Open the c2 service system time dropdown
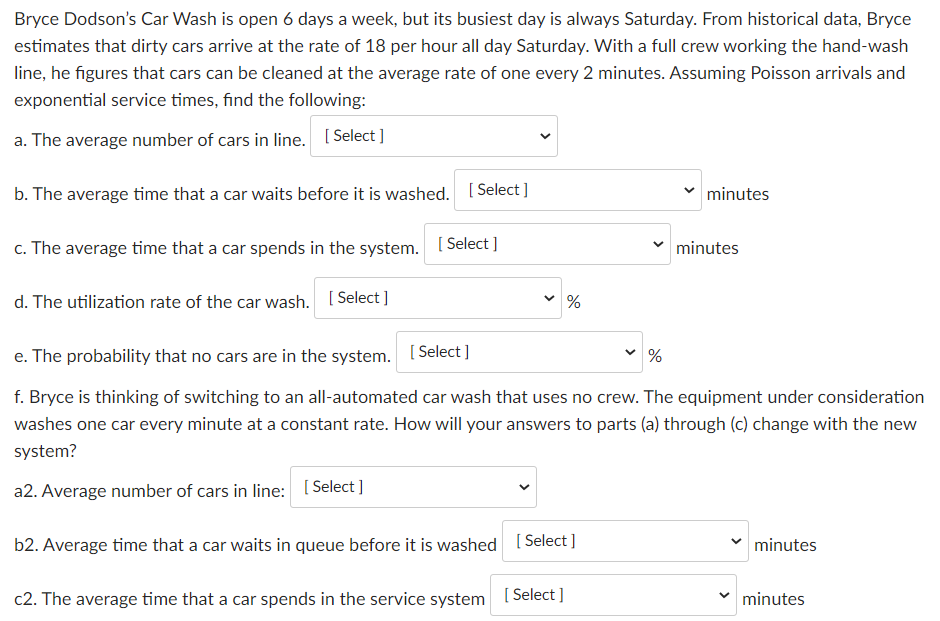 (x=612, y=594)
